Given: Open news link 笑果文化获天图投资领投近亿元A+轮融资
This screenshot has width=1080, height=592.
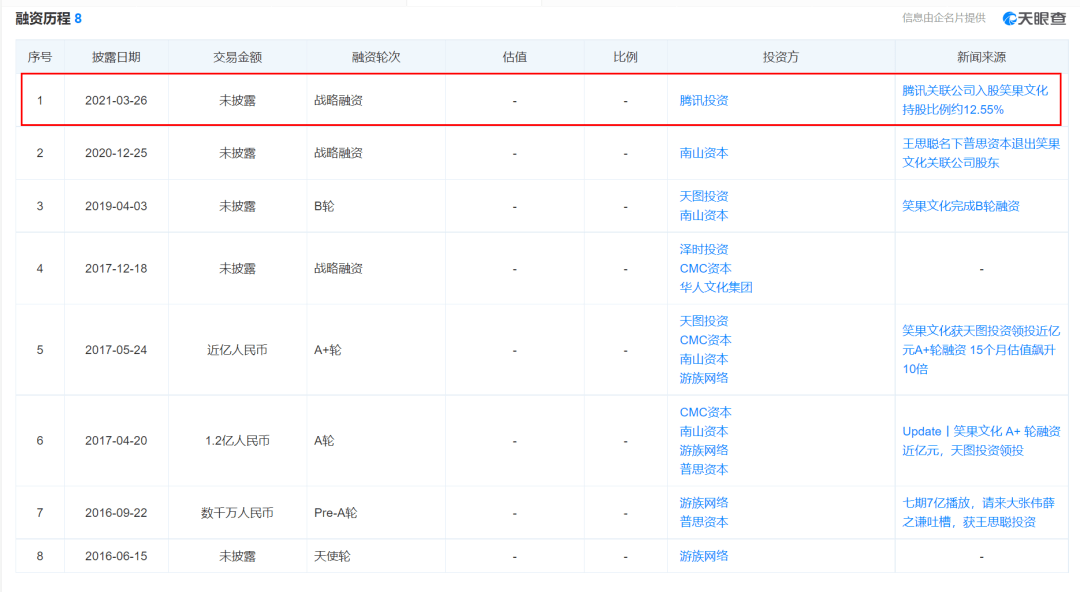Looking at the screenshot, I should (981, 350).
